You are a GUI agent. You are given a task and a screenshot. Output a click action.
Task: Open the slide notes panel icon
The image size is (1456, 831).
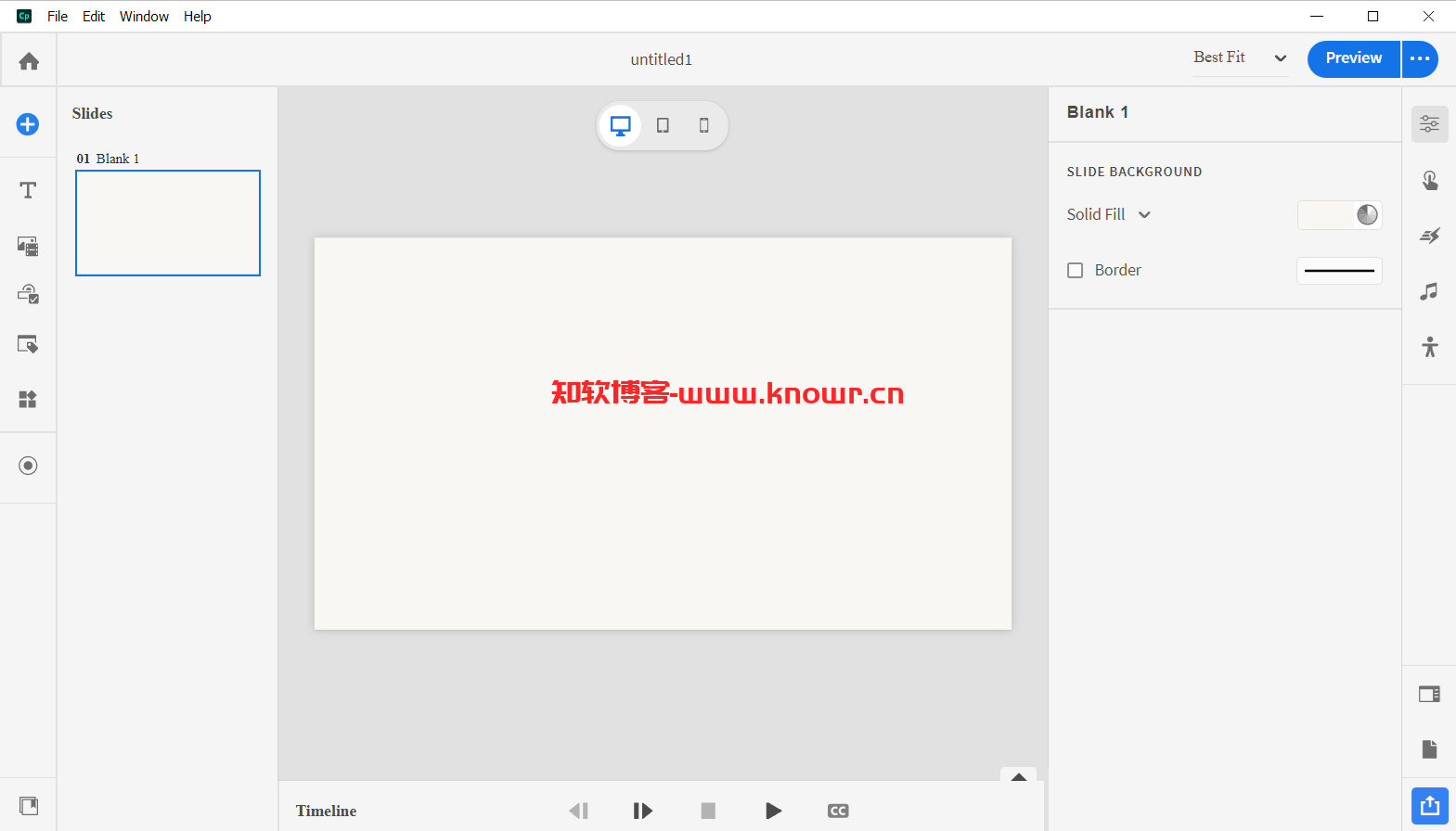1429,694
